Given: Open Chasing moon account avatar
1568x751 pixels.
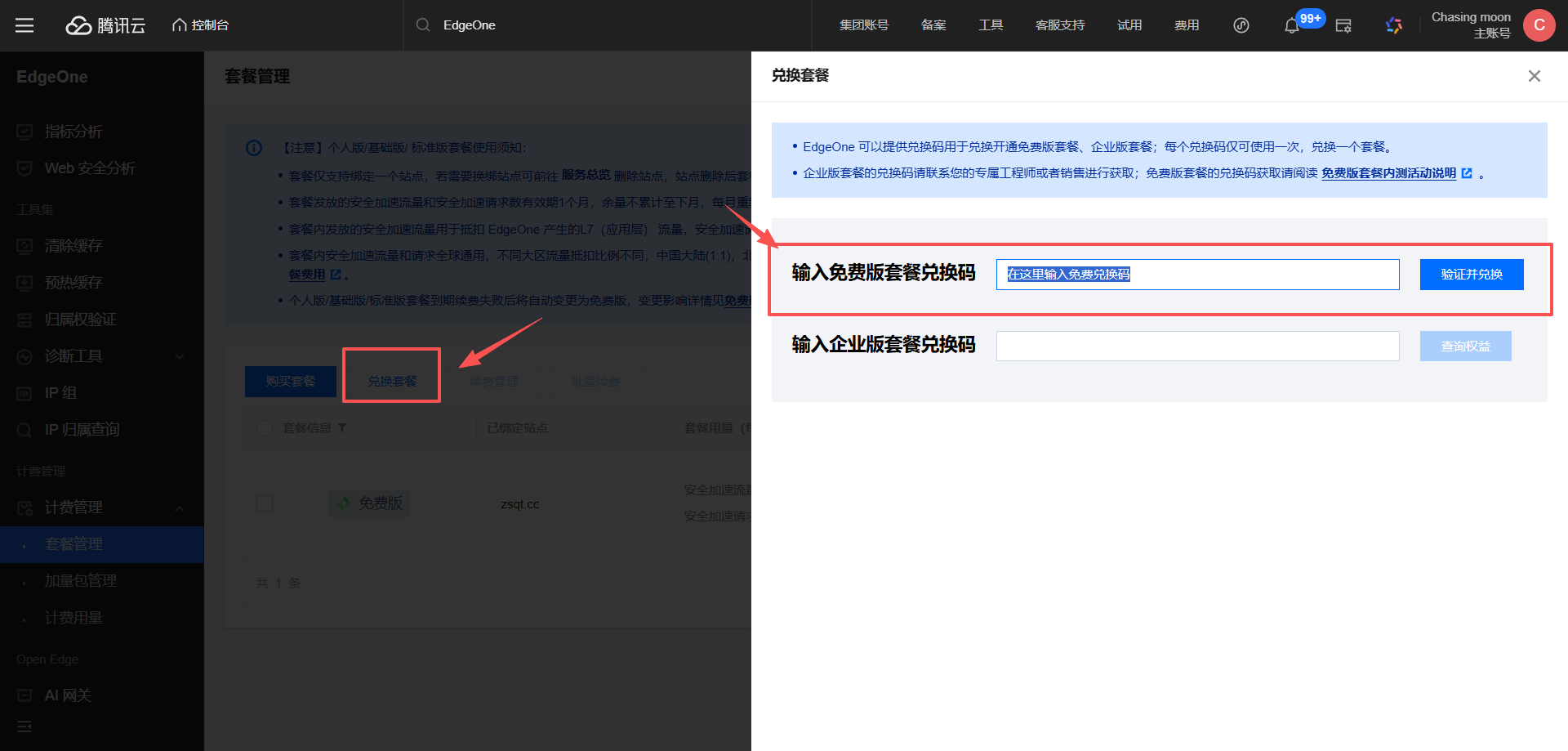Looking at the screenshot, I should pos(1539,25).
